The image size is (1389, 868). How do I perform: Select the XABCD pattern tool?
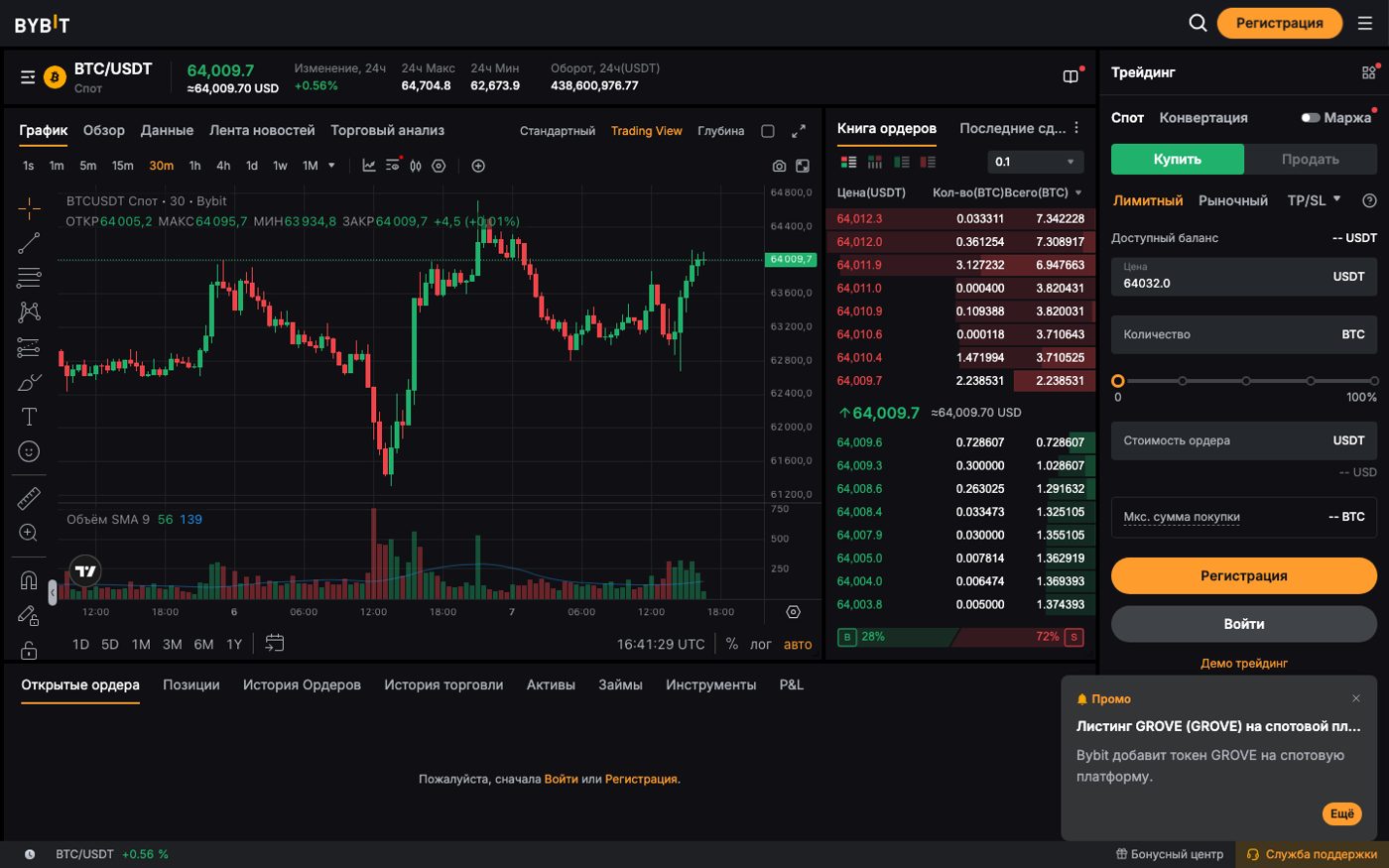click(29, 312)
